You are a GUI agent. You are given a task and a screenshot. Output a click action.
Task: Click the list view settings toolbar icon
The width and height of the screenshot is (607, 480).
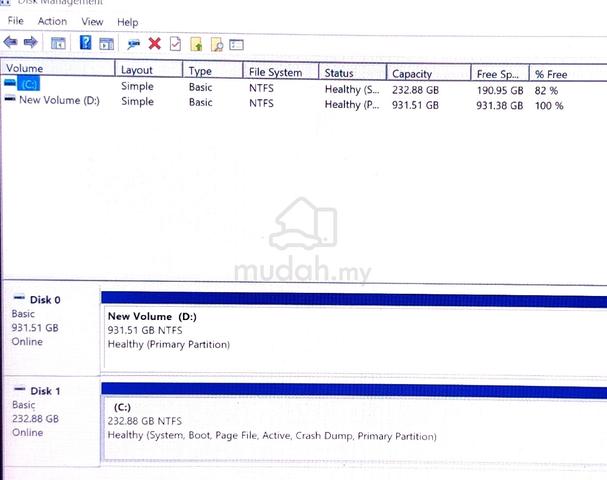(236, 45)
